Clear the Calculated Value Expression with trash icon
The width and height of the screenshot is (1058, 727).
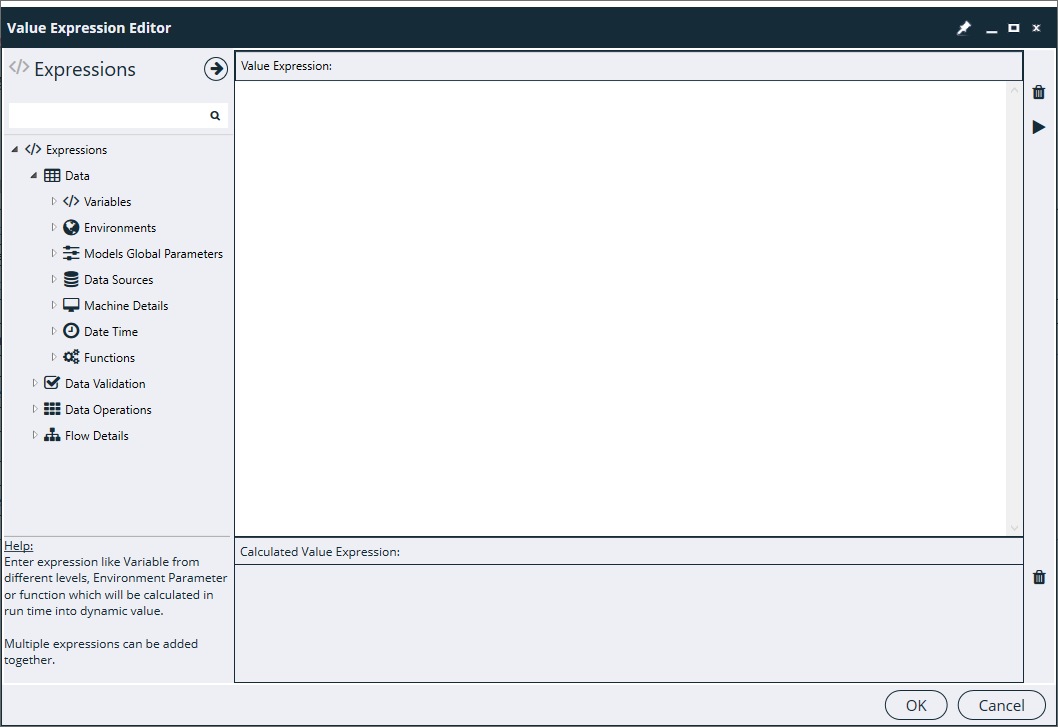coord(1038,577)
